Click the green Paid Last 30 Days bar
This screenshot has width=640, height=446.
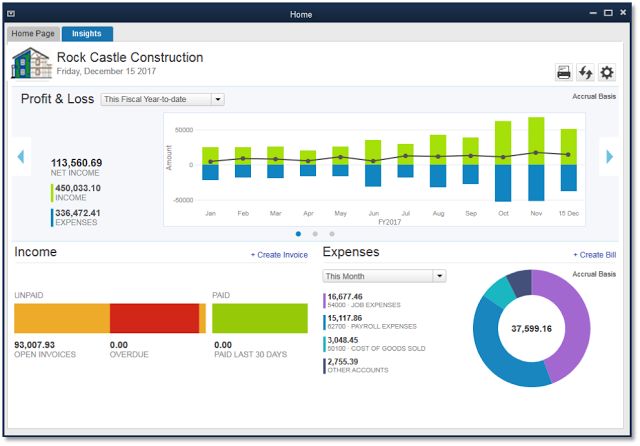(x=259, y=318)
